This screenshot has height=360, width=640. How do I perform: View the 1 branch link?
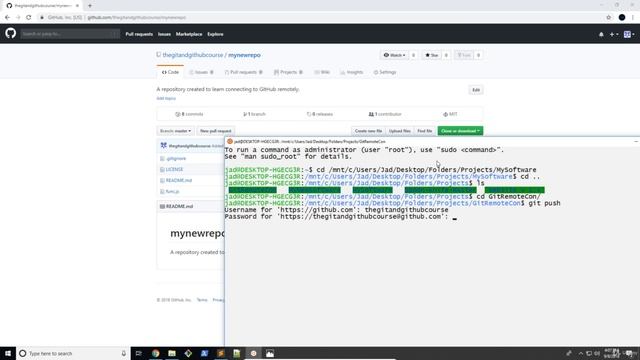(x=254, y=114)
